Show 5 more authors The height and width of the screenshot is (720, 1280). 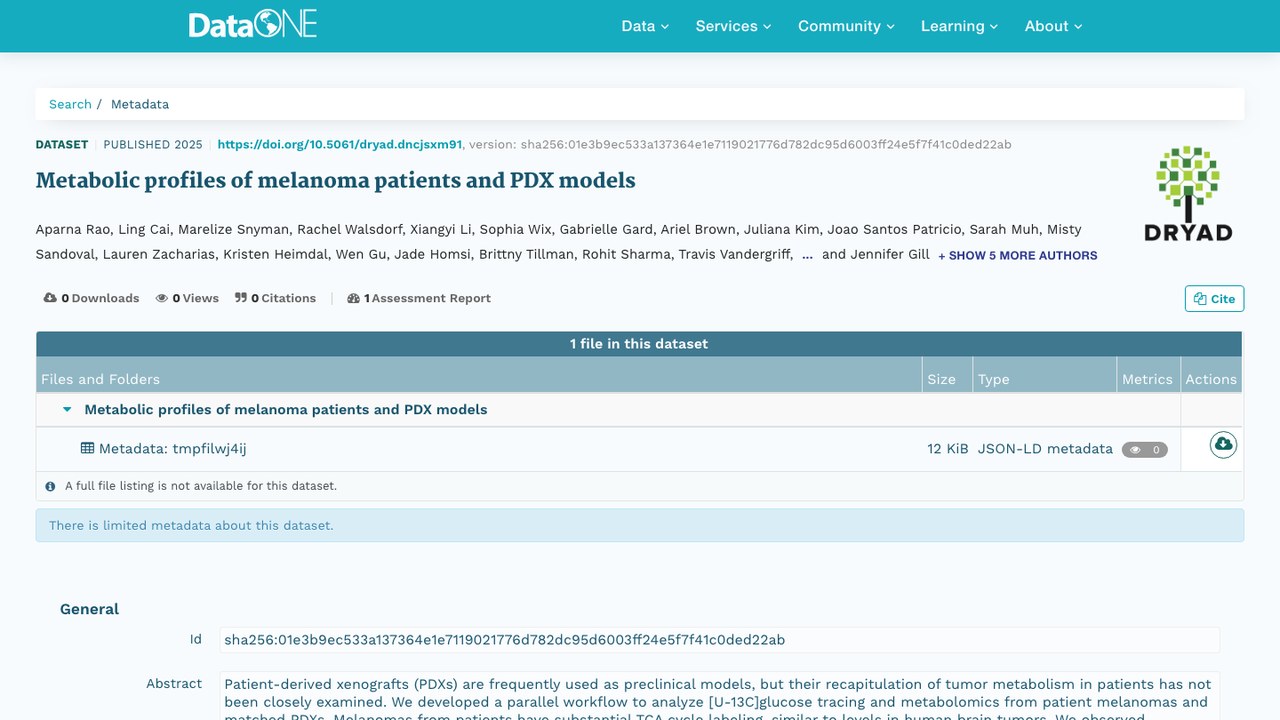tap(1018, 255)
